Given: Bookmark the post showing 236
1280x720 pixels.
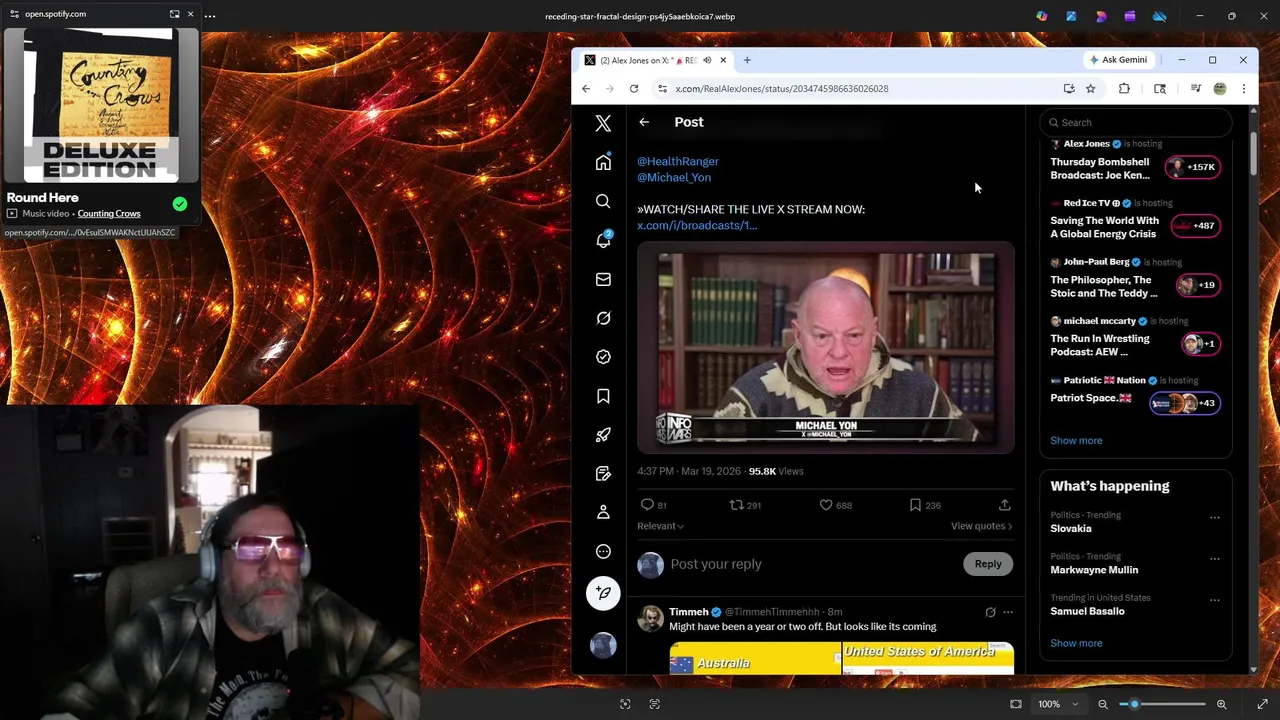Looking at the screenshot, I should [x=915, y=505].
